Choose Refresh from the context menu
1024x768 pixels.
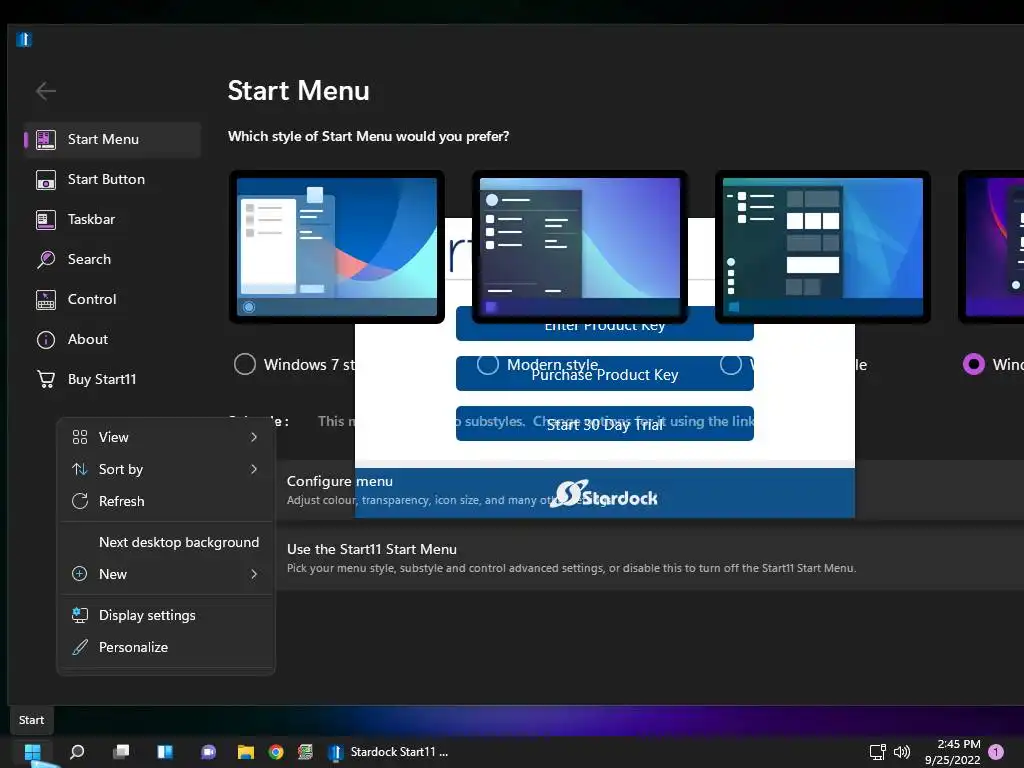(x=166, y=501)
